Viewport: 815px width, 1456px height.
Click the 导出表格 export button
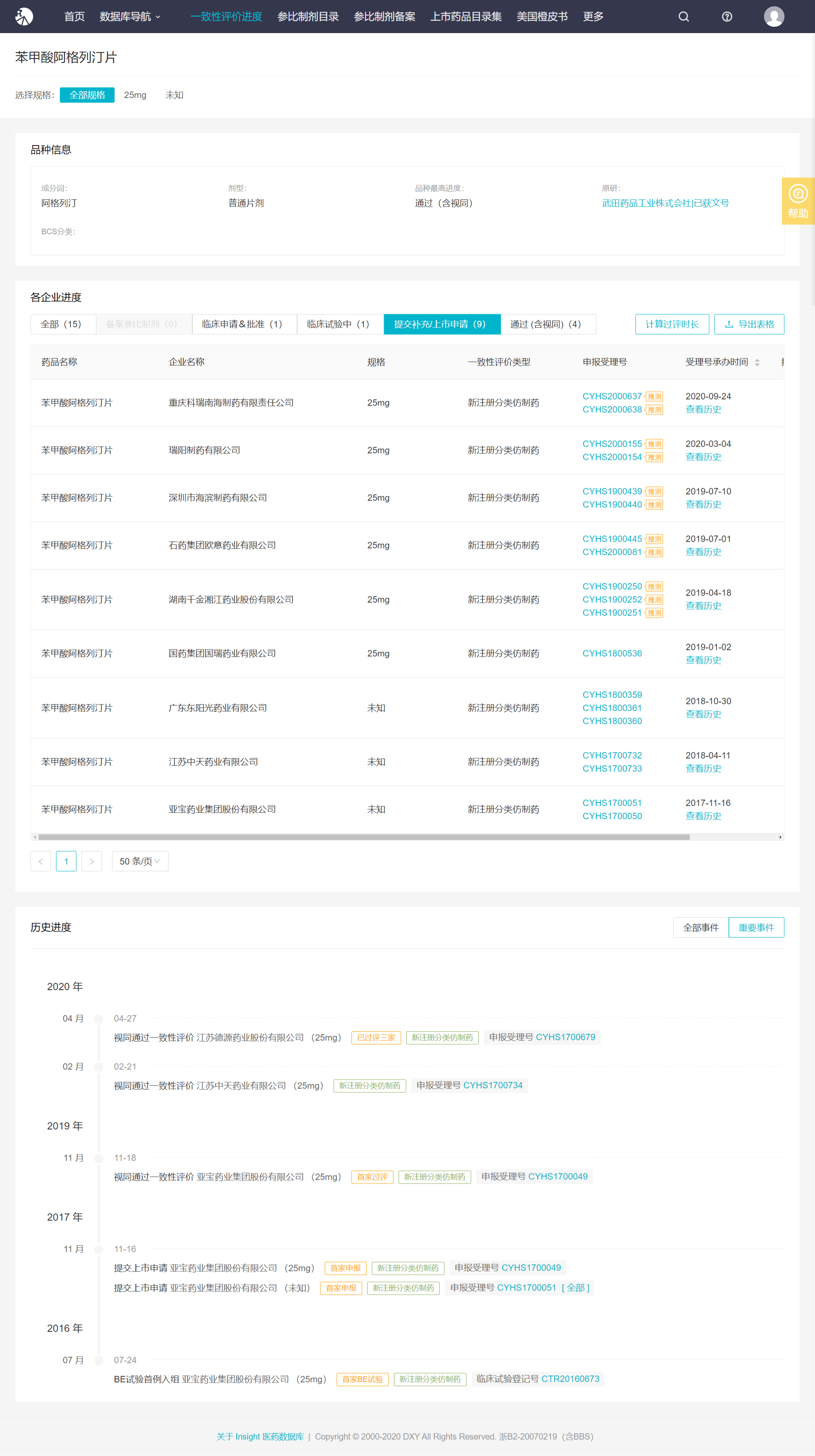(x=749, y=325)
